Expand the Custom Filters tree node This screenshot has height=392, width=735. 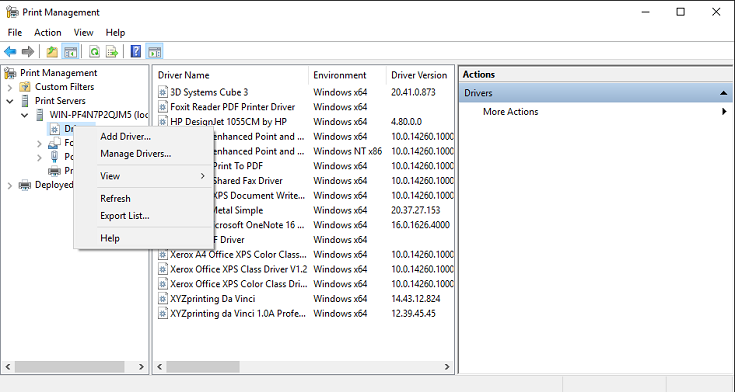click(10, 87)
